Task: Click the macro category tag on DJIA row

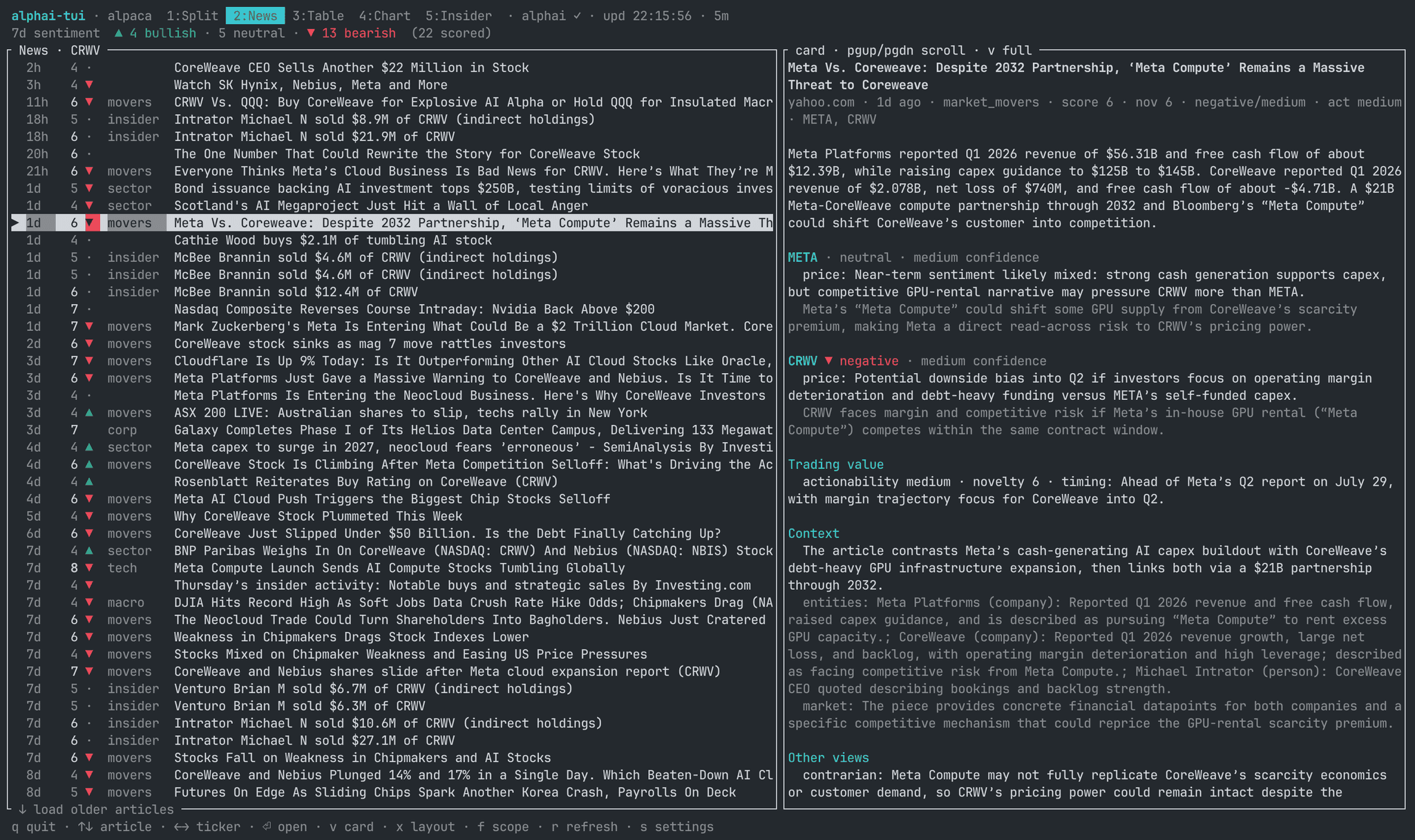Action: (x=126, y=603)
